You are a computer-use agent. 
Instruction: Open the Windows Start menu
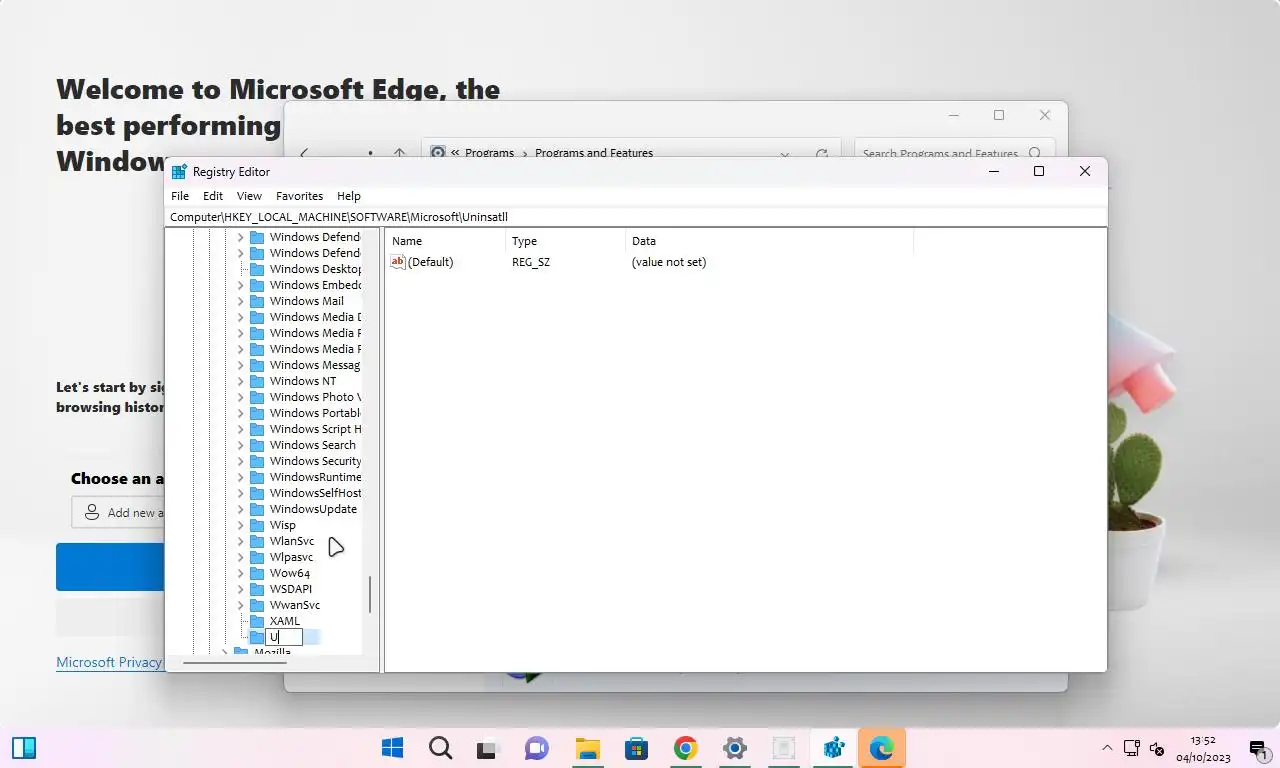[x=392, y=748]
